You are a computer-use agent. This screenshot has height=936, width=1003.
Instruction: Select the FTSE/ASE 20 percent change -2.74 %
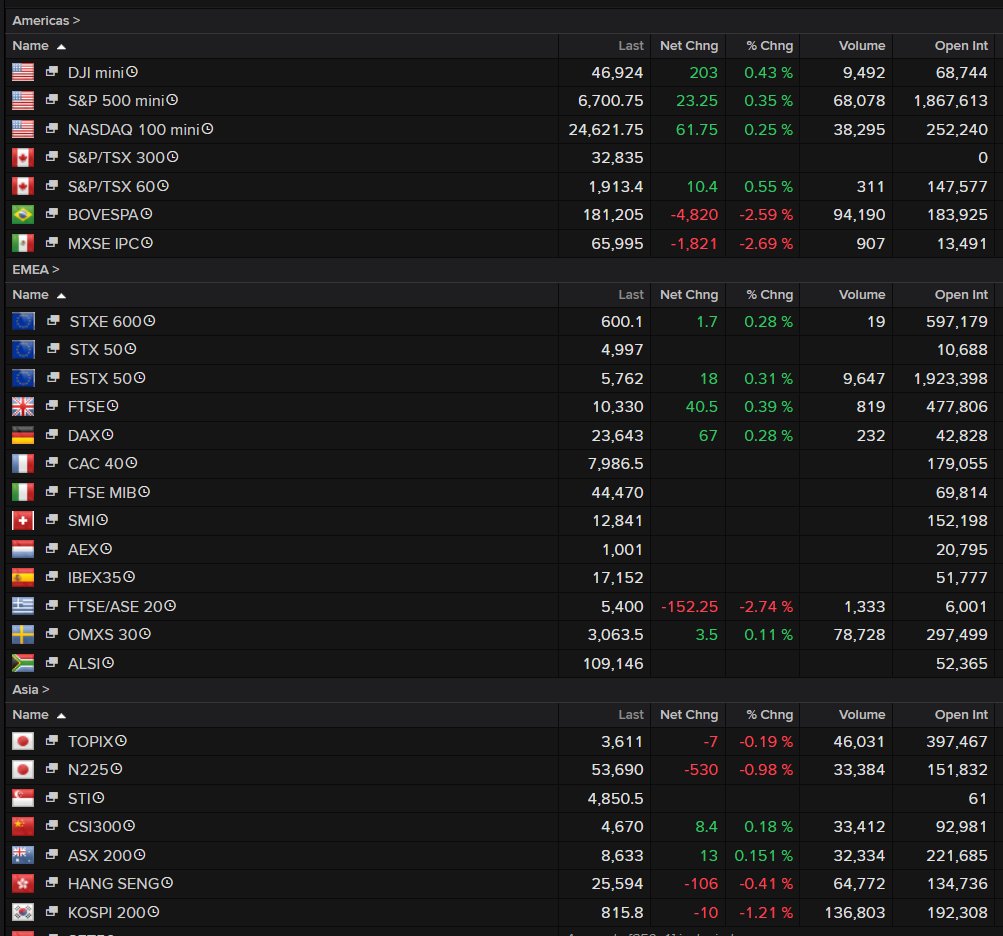coord(766,606)
